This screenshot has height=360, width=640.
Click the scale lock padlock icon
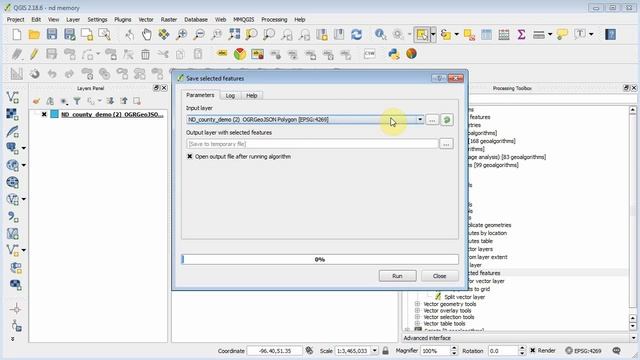pos(385,351)
